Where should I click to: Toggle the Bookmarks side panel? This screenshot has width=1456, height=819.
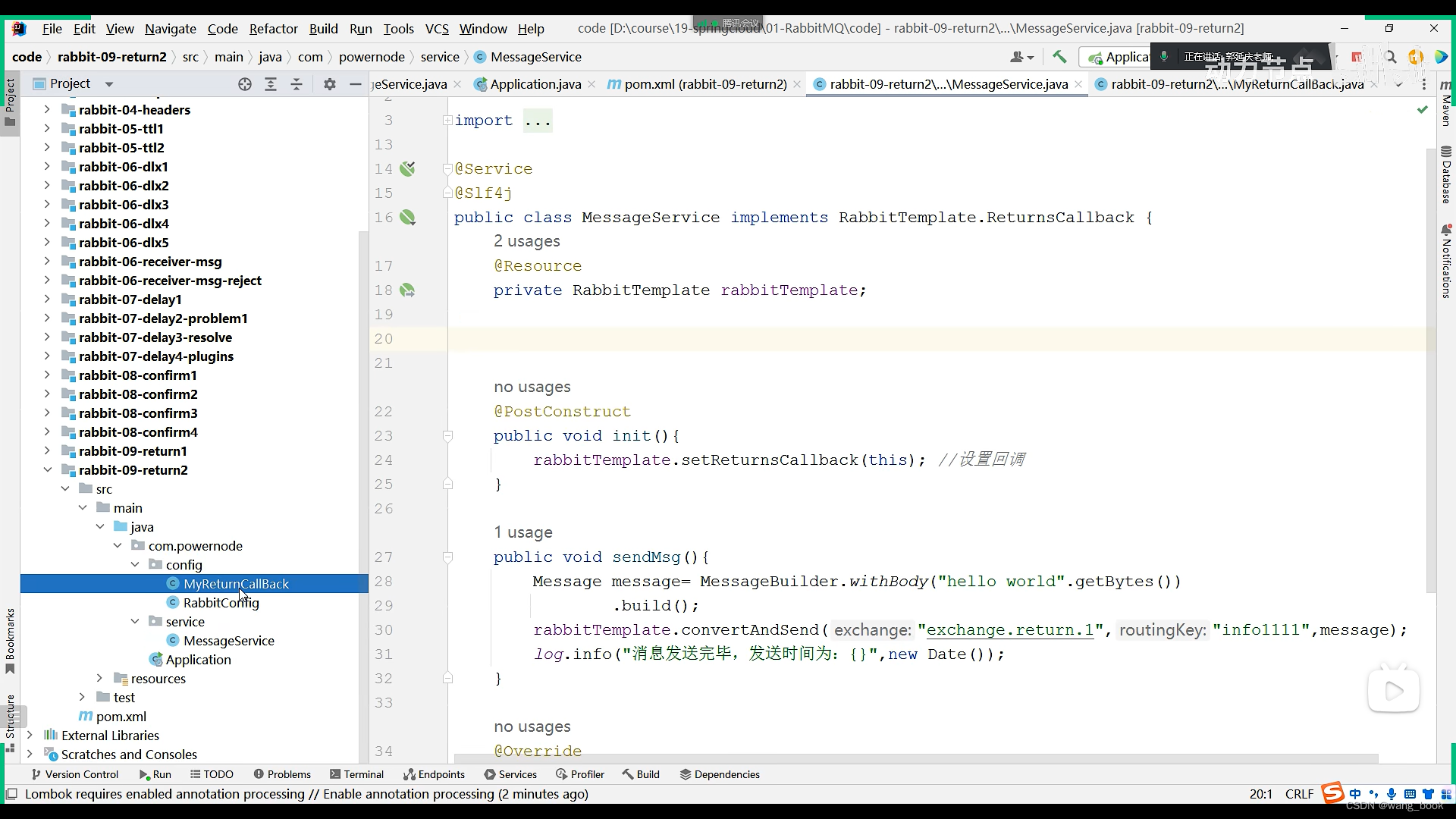tap(10, 641)
